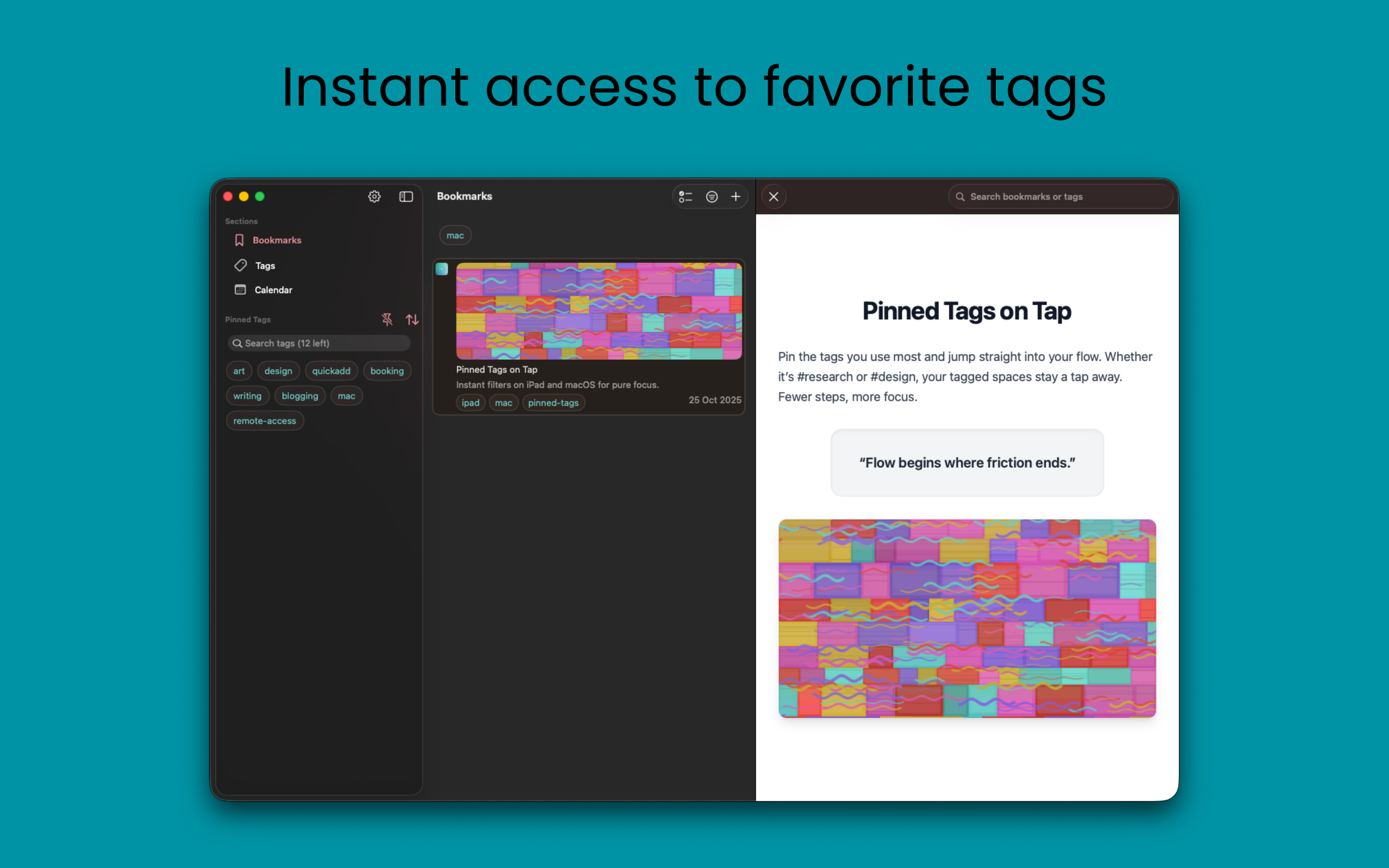Image resolution: width=1389 pixels, height=868 pixels.
Task: Select the remote-access pinned tag
Action: point(265,420)
